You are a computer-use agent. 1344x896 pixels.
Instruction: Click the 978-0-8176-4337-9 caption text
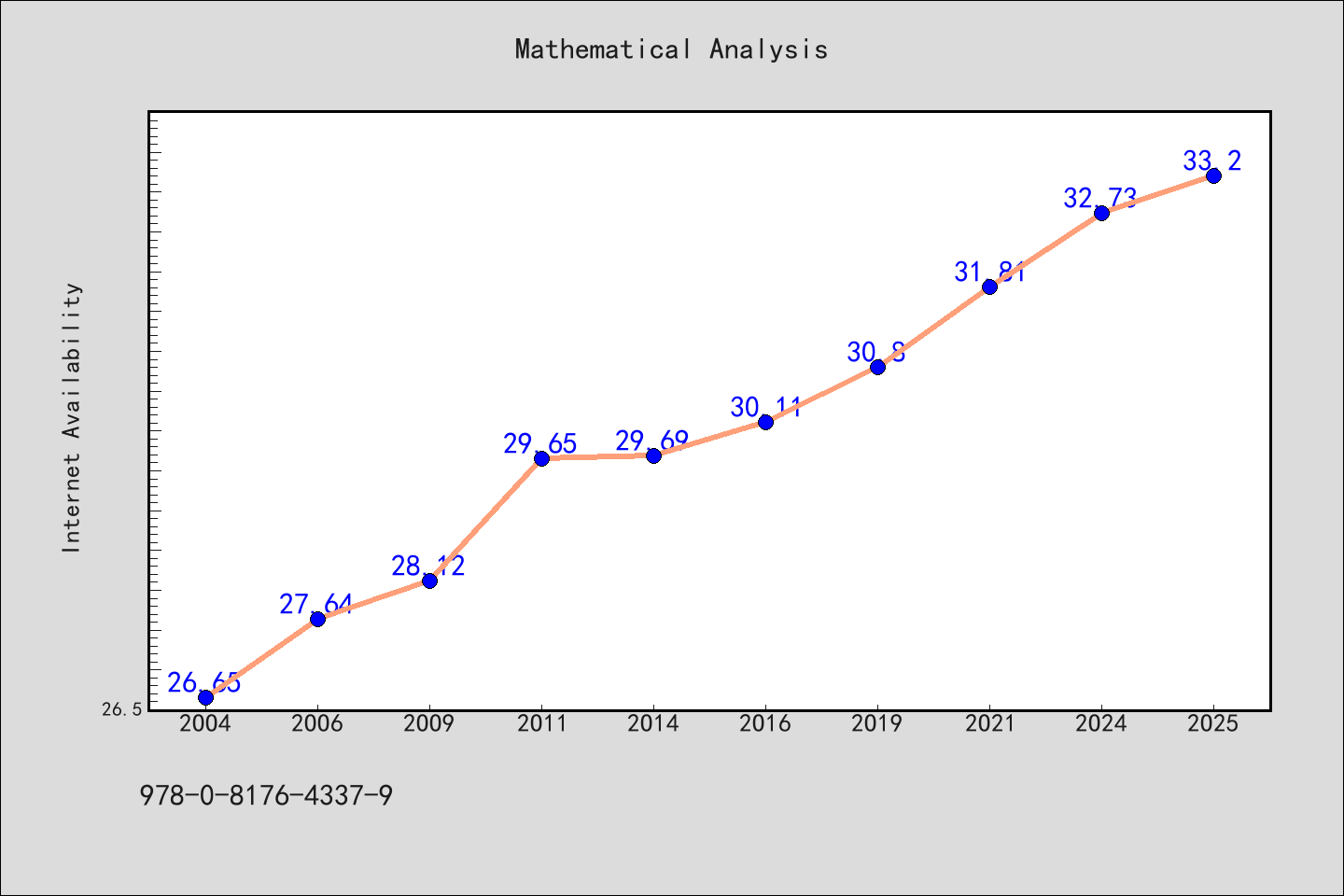point(266,796)
